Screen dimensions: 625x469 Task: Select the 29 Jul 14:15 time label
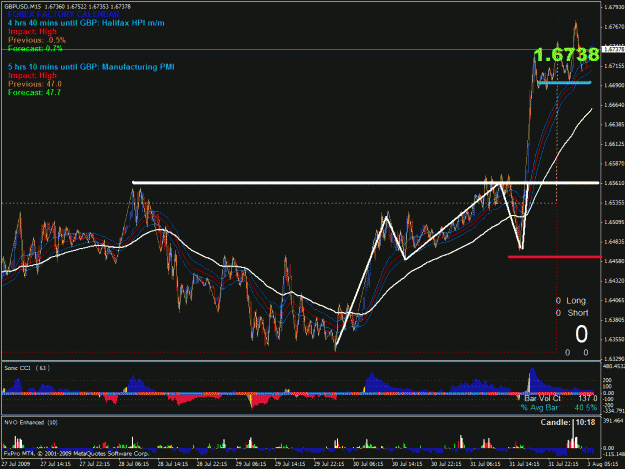click(290, 464)
